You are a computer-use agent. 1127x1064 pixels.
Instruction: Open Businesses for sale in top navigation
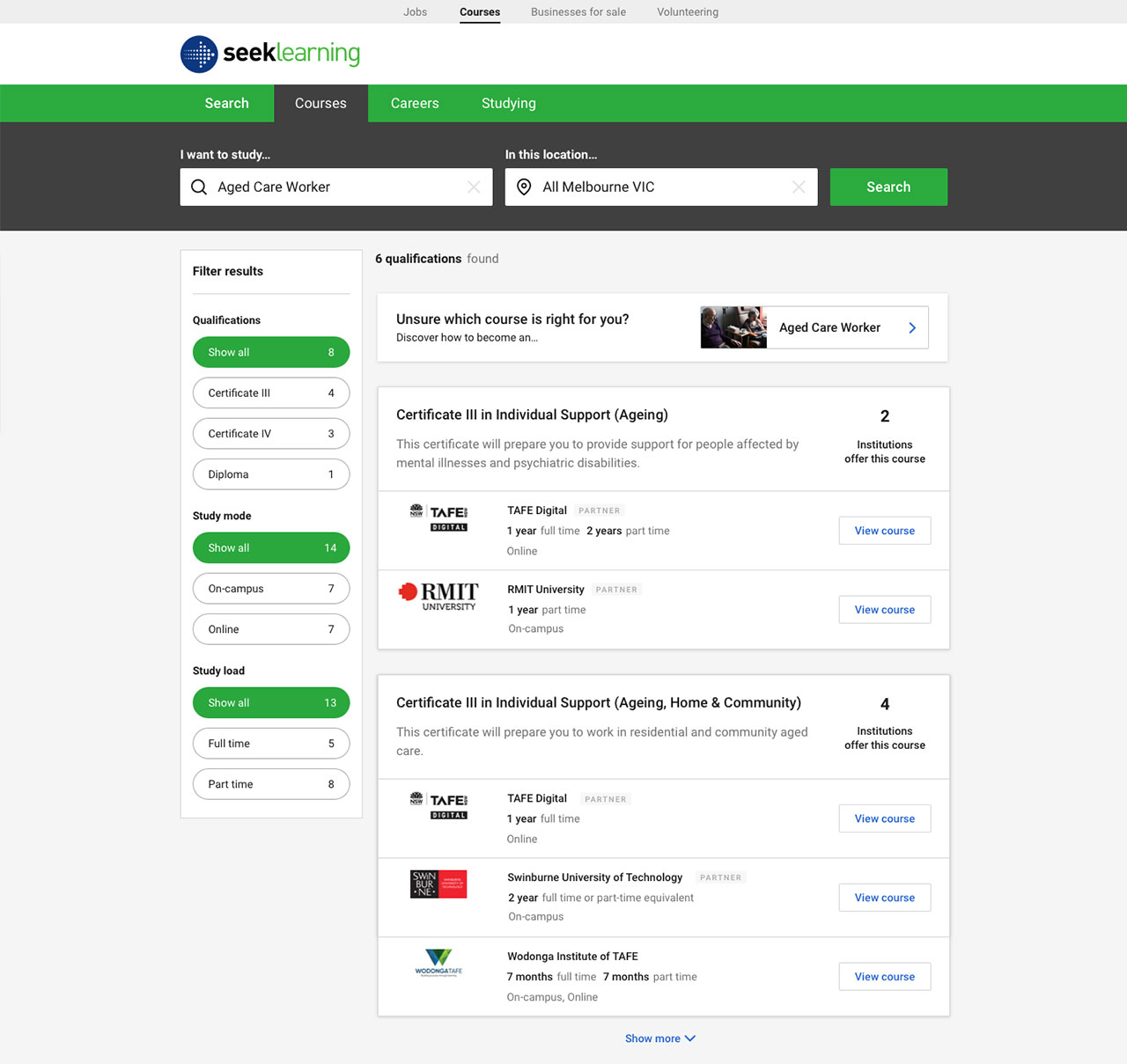(578, 12)
